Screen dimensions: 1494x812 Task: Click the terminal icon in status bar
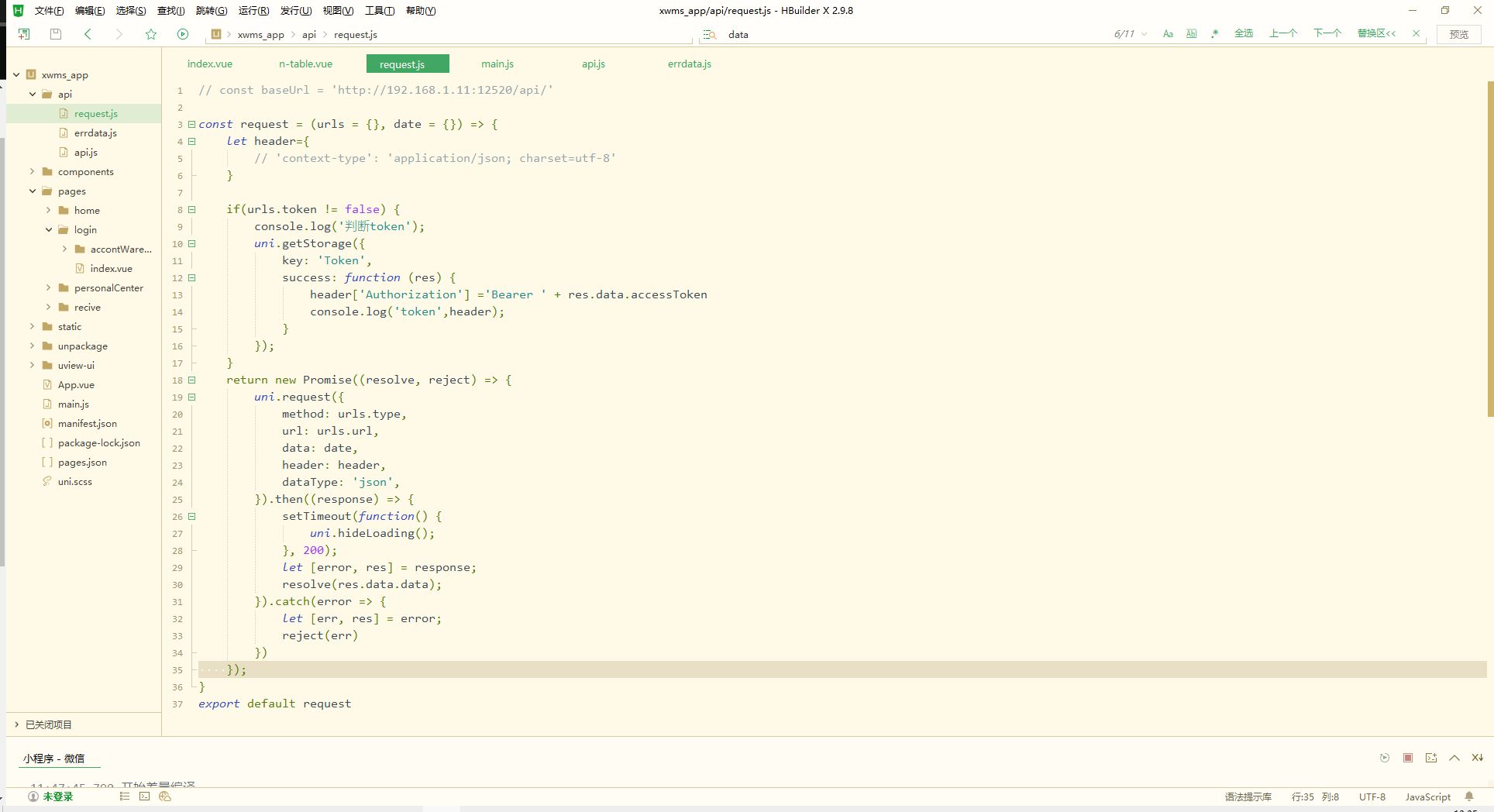pos(145,797)
